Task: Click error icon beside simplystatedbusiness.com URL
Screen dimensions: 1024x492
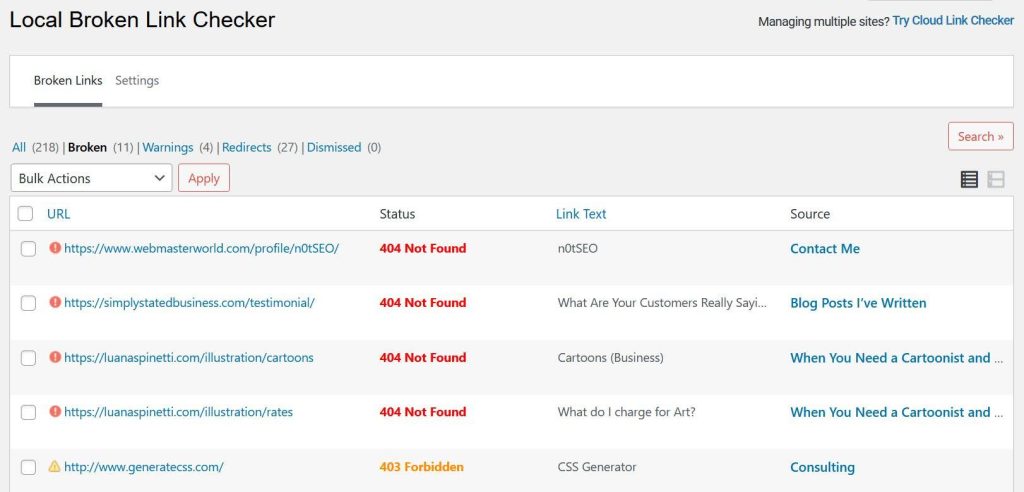Action: [55, 303]
